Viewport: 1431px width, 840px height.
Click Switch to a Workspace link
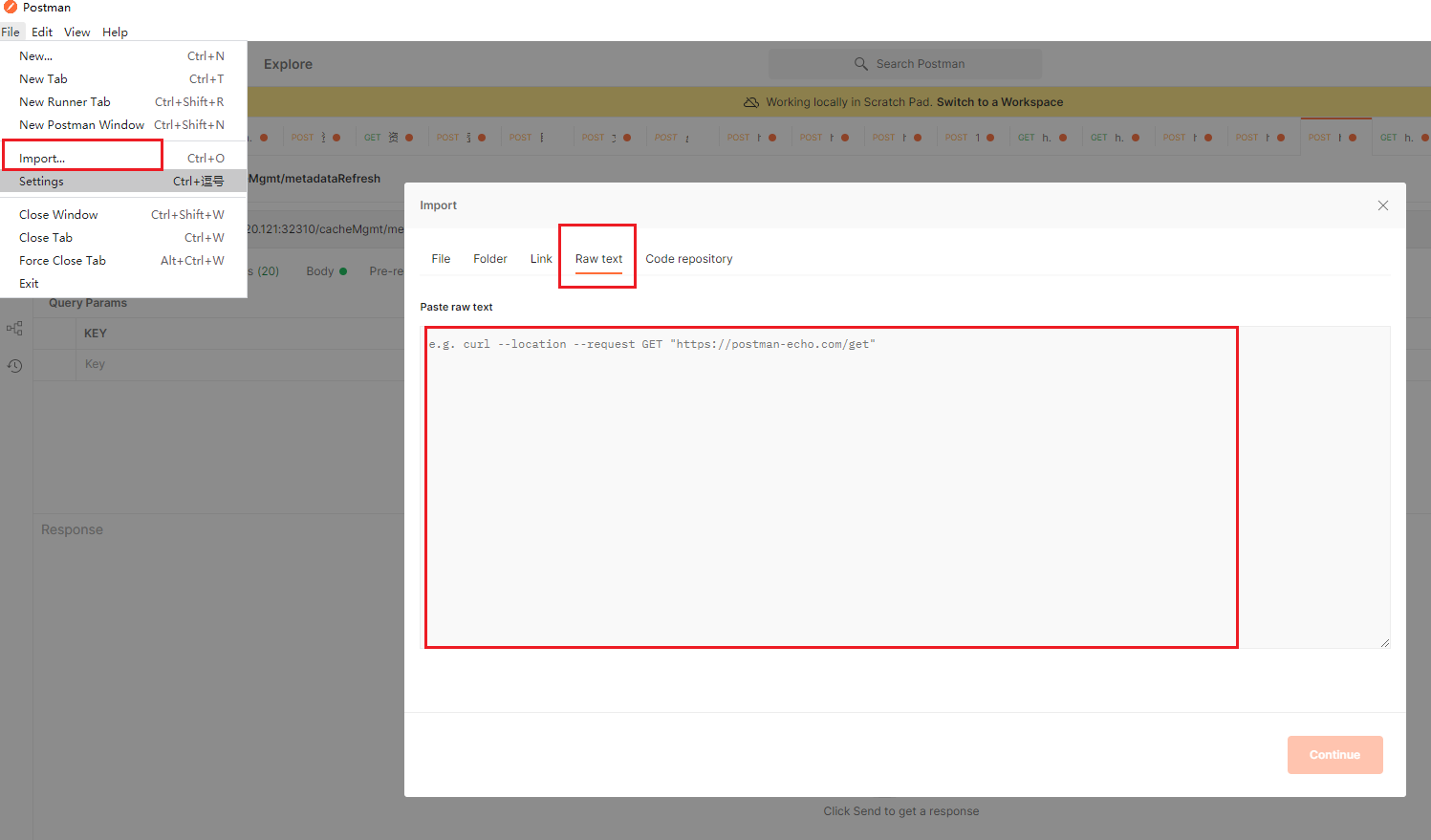1000,102
